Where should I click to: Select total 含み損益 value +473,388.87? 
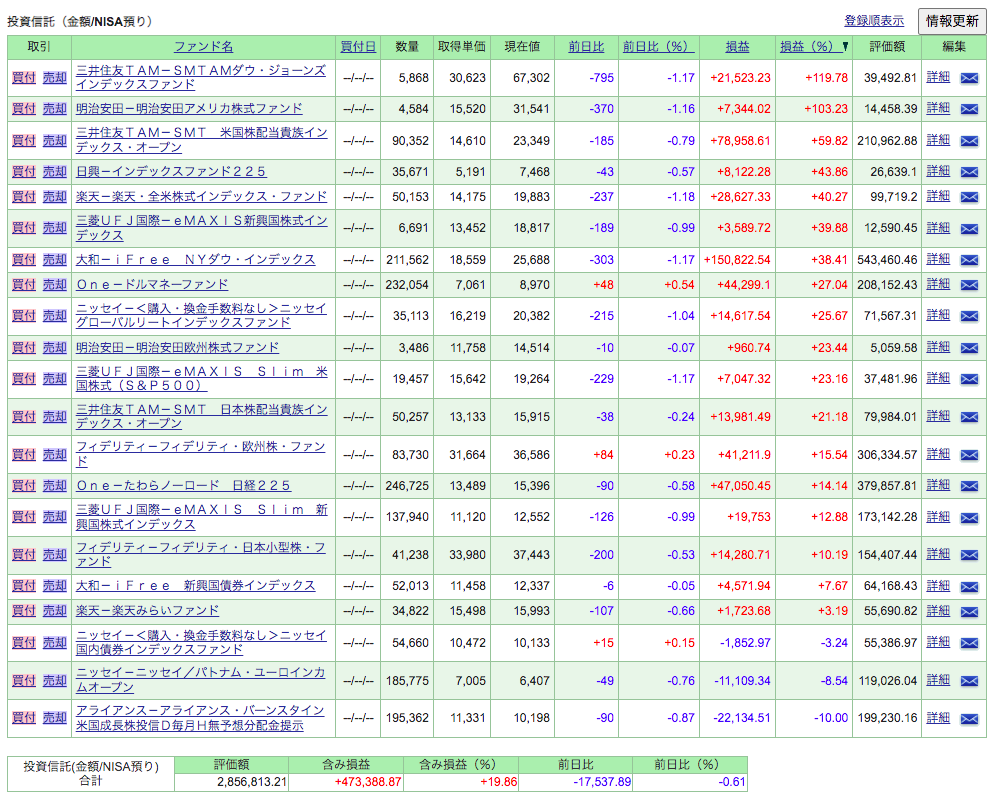(368, 782)
